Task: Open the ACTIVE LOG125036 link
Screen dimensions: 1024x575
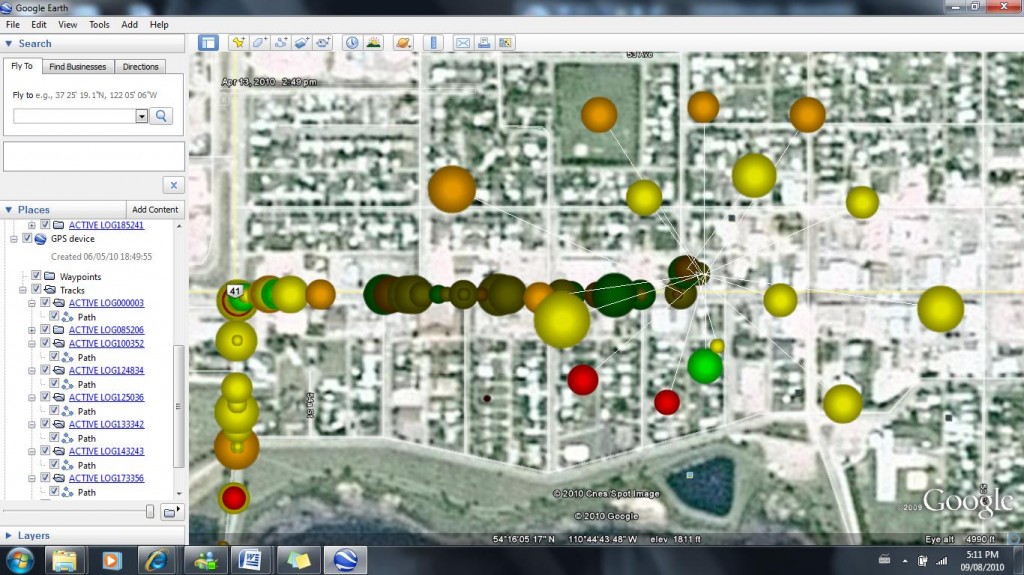Action: [x=106, y=397]
